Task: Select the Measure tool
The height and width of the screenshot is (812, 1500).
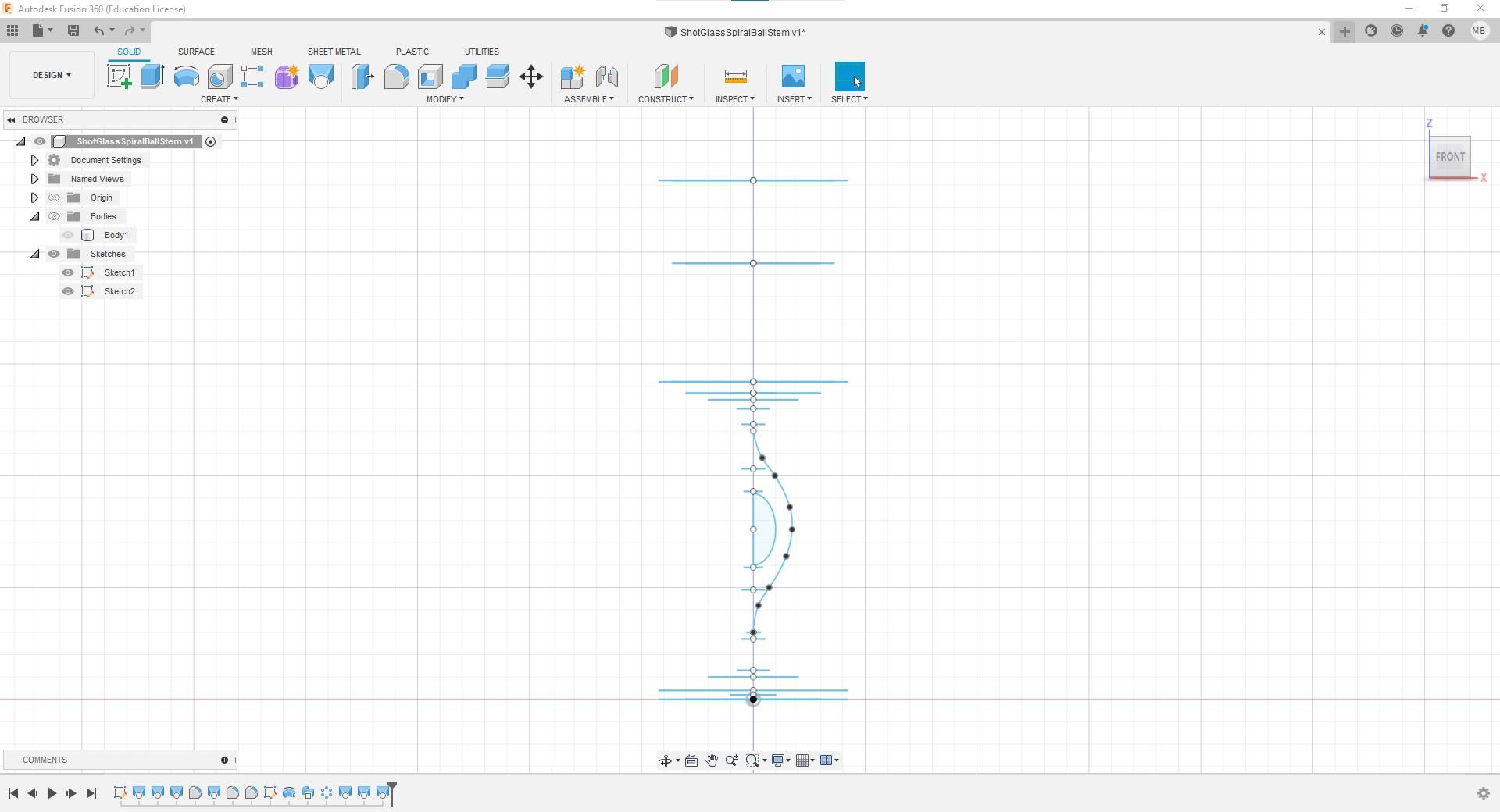Action: (735, 77)
